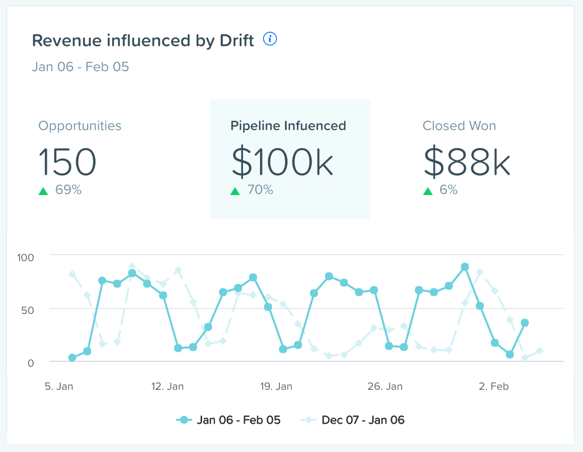Select the Pipeline Infuenced metric card

(290, 159)
